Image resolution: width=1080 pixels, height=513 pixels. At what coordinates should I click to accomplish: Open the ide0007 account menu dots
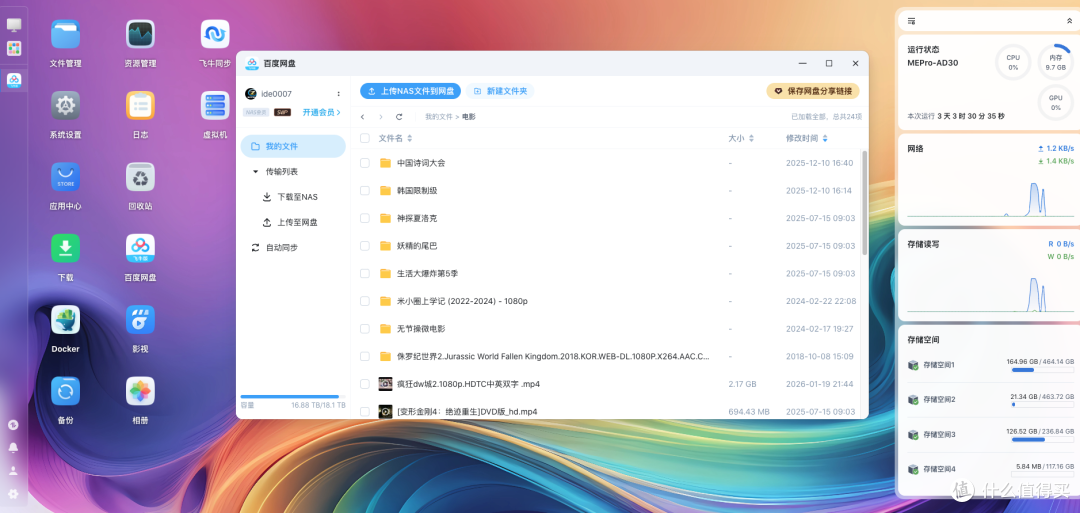pyautogui.click(x=338, y=94)
